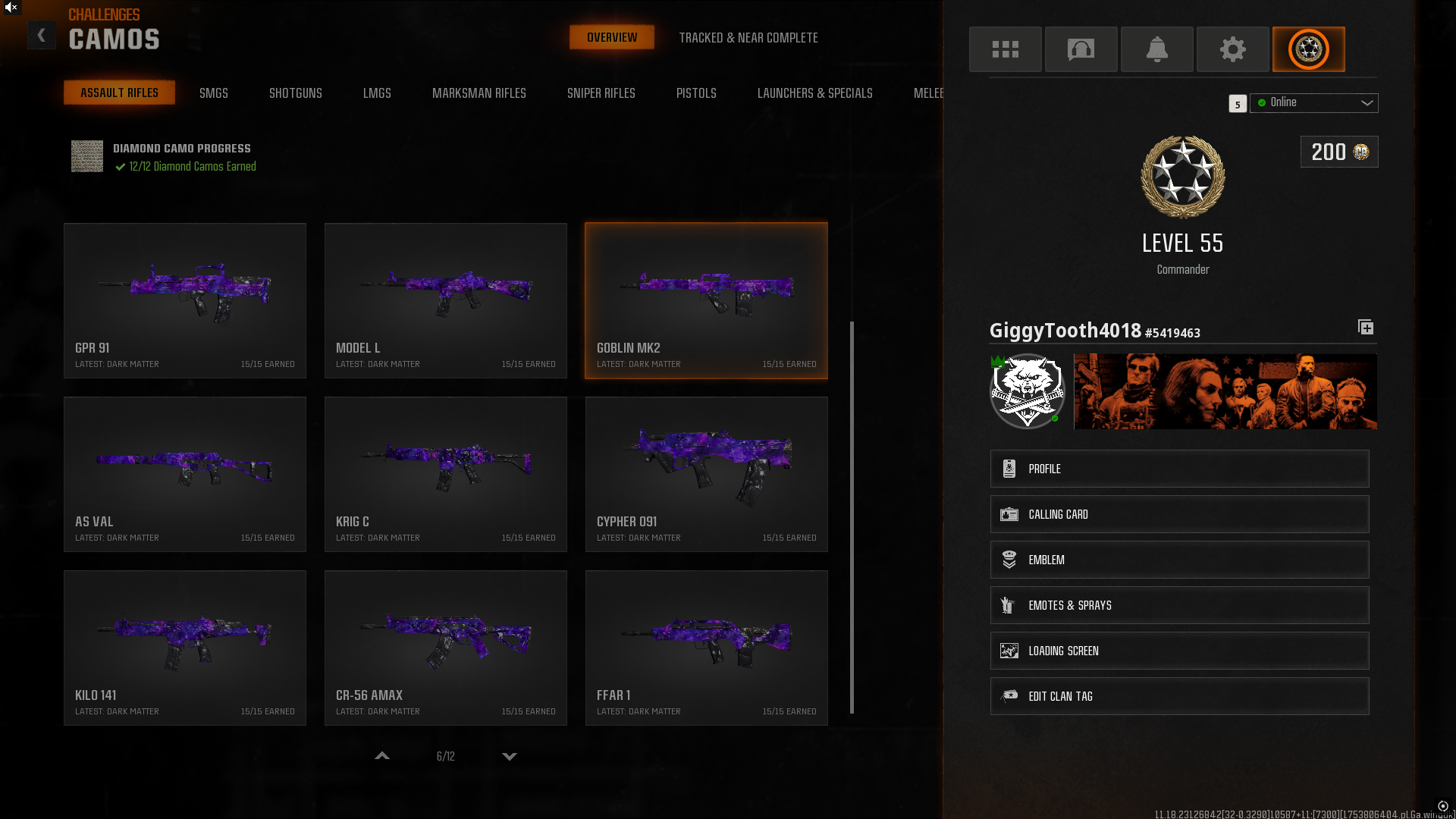Open the Loading Screen button

coord(1179,651)
